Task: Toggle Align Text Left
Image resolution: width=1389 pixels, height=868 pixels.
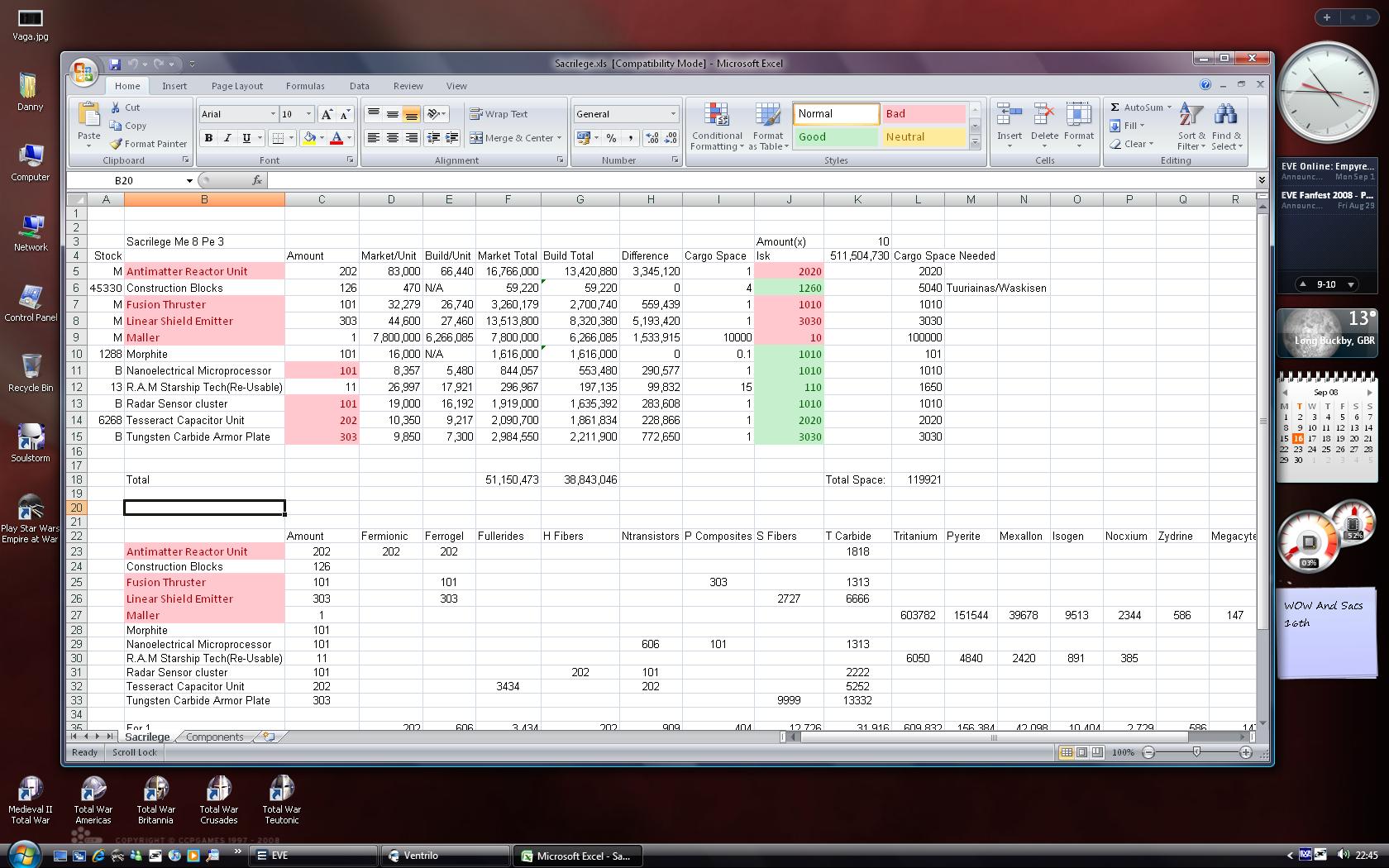Action: [374, 138]
